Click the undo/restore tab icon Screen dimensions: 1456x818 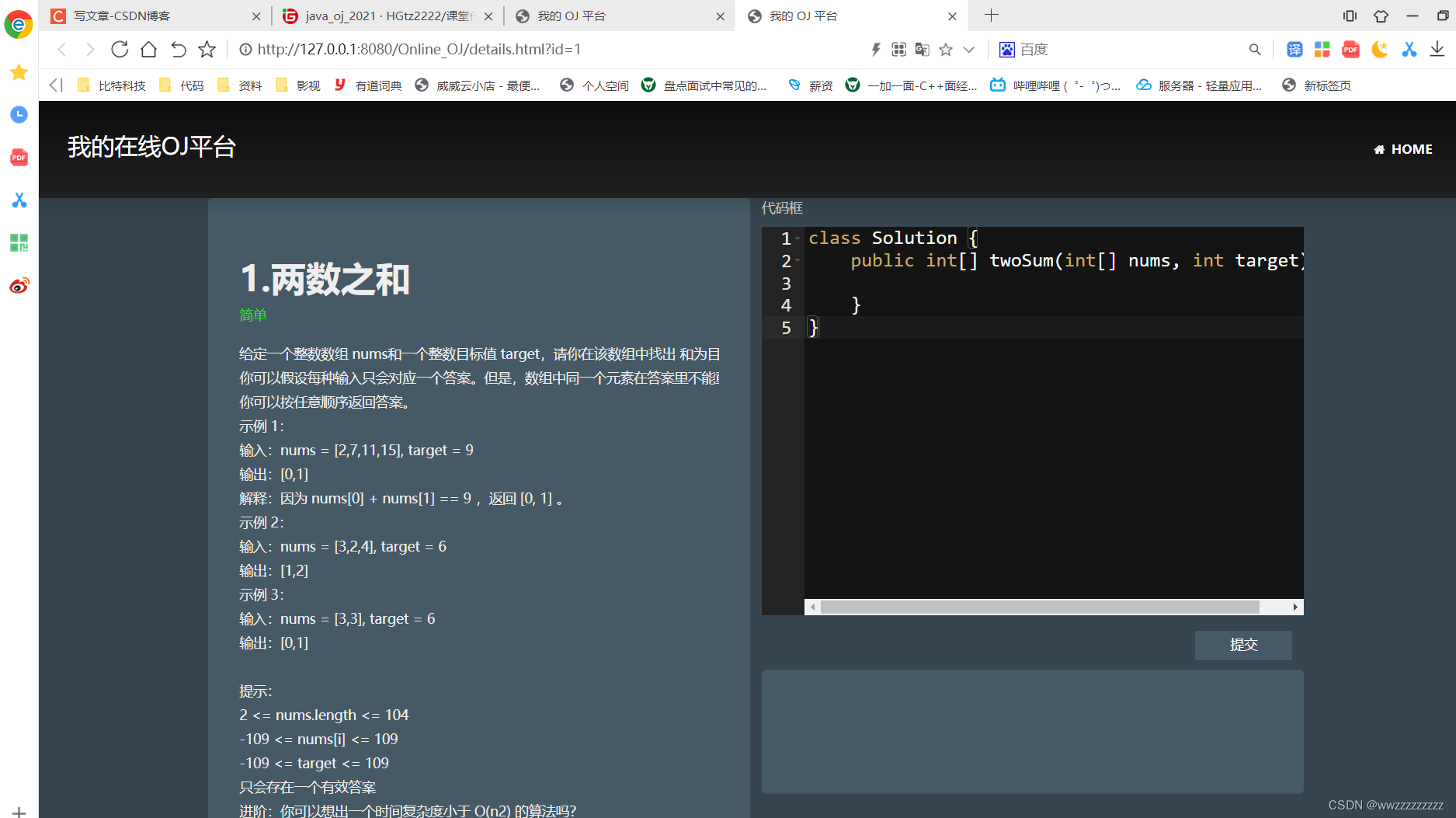(178, 50)
